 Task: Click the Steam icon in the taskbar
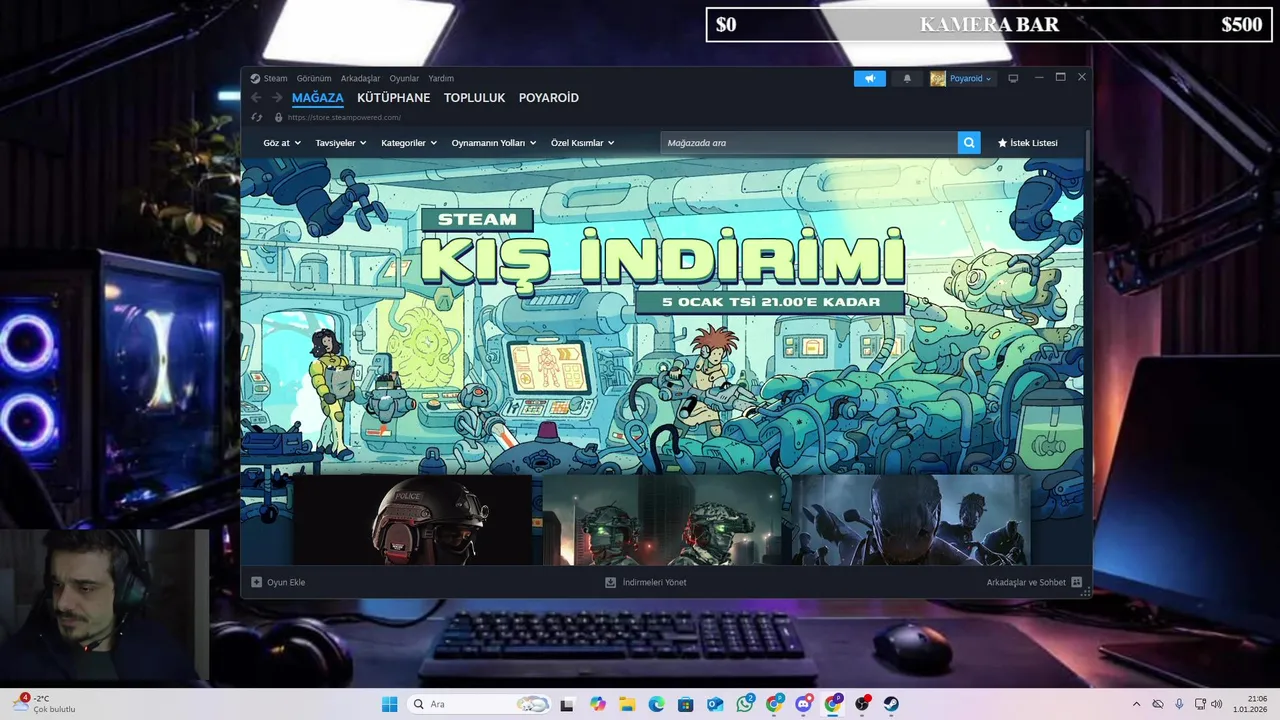pyautogui.click(x=891, y=704)
